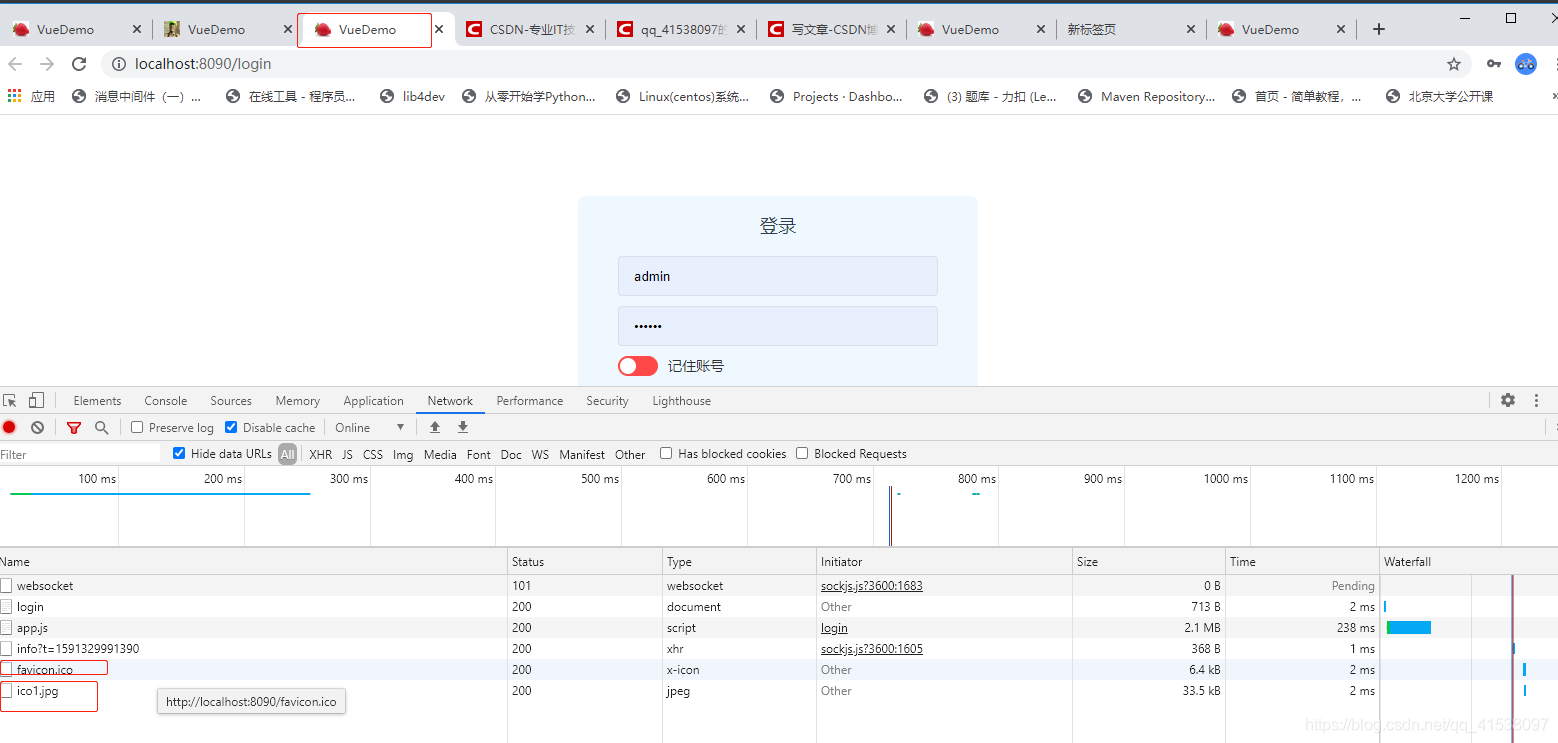Switch to the Application tab
Screen dimensions: 1558x743
click(x=373, y=401)
